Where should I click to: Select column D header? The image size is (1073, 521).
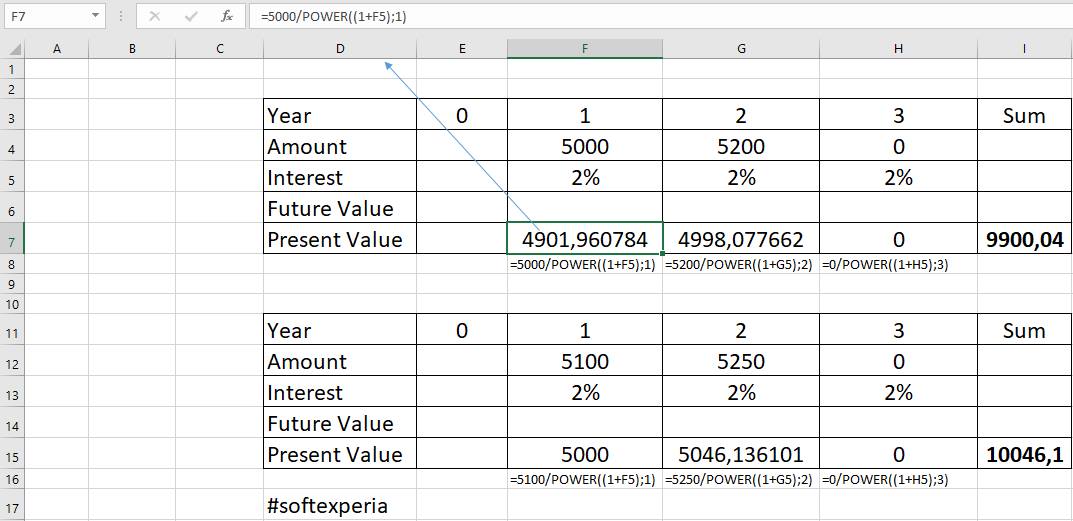coord(339,49)
